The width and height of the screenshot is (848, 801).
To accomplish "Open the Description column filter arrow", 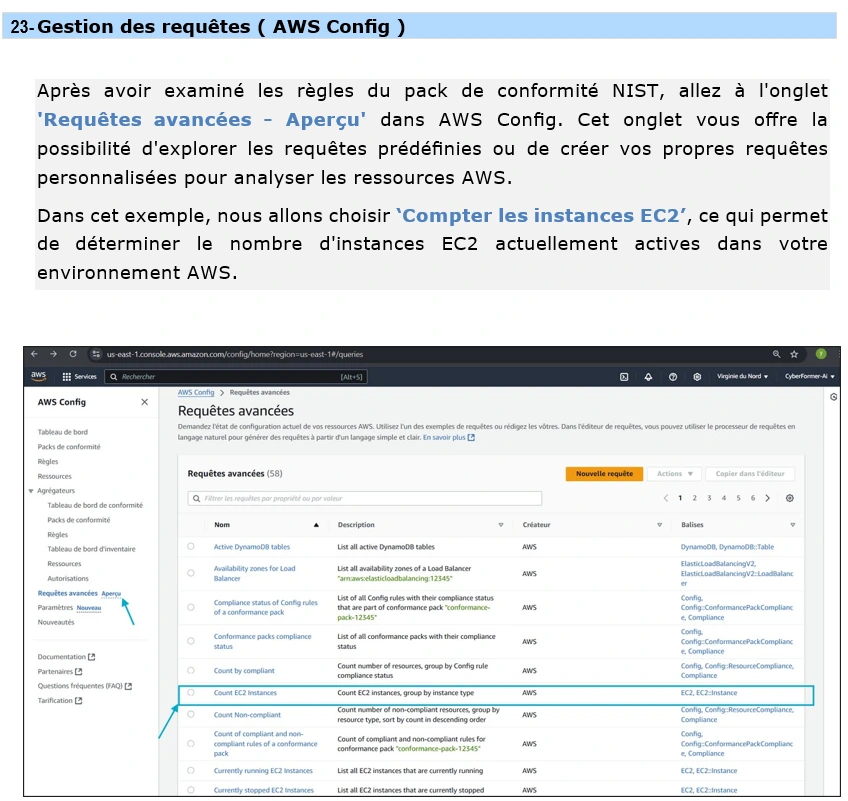I will (x=501, y=525).
